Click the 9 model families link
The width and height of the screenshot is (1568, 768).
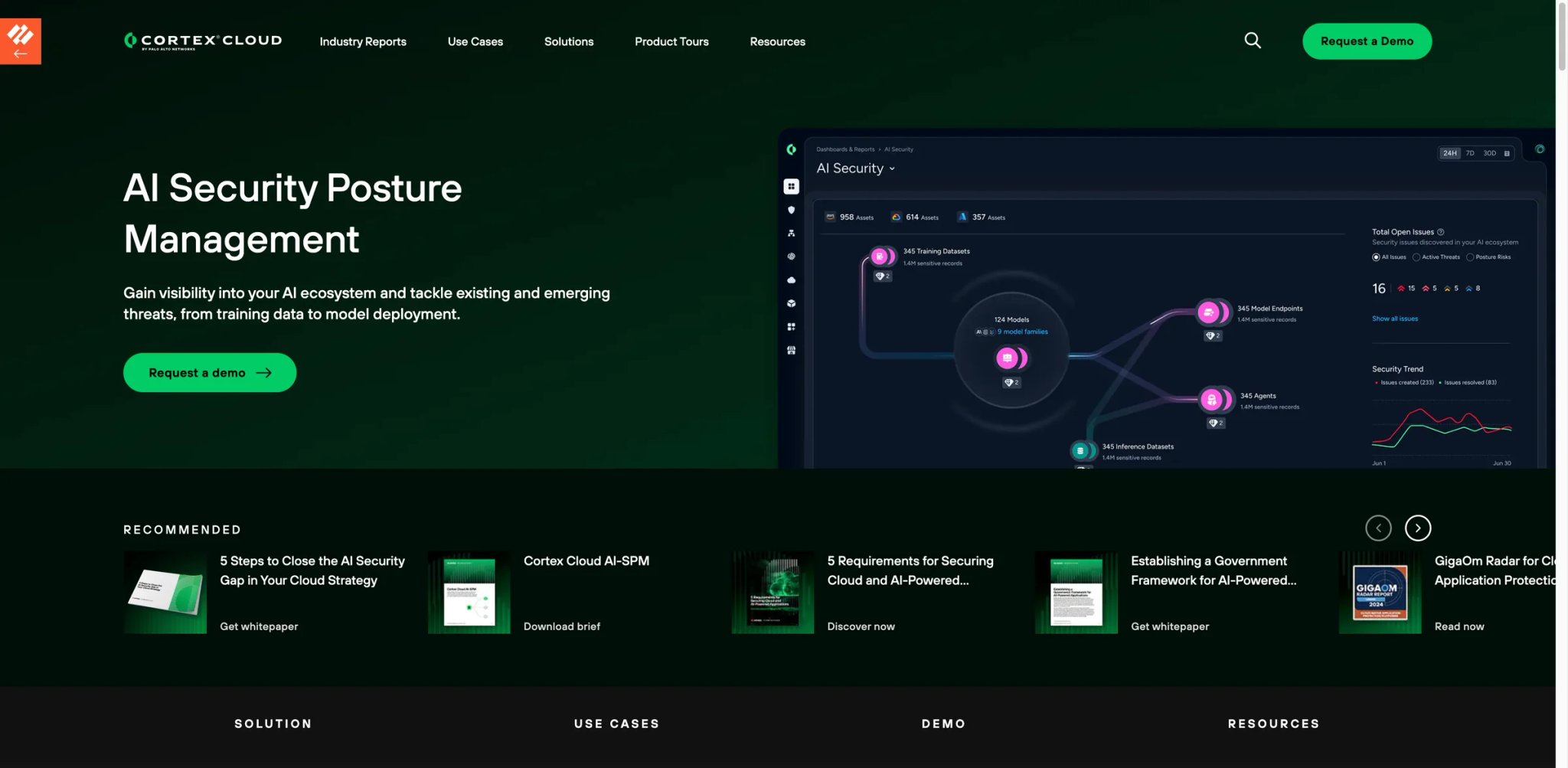[1023, 332]
